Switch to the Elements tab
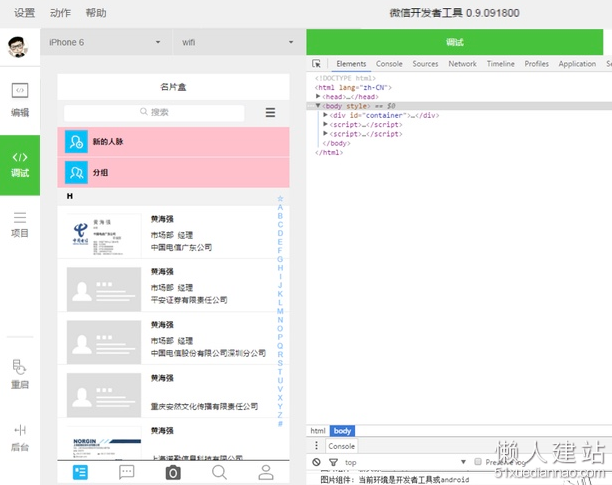Viewport: 612px width, 485px height. pos(351,64)
